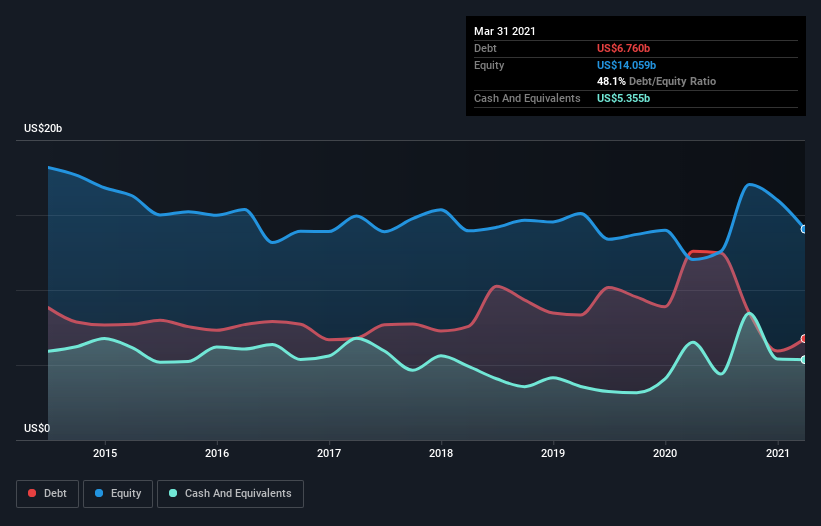Click the US$14.059b equity value

pyautogui.click(x=626, y=65)
